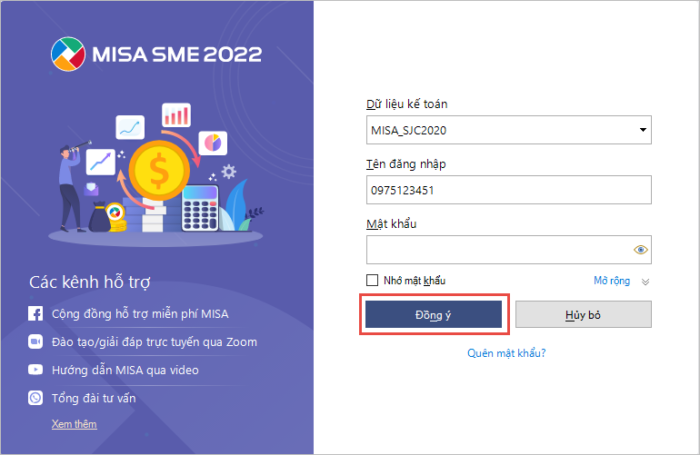
Task: Show password with the eye icon
Action: point(641,250)
